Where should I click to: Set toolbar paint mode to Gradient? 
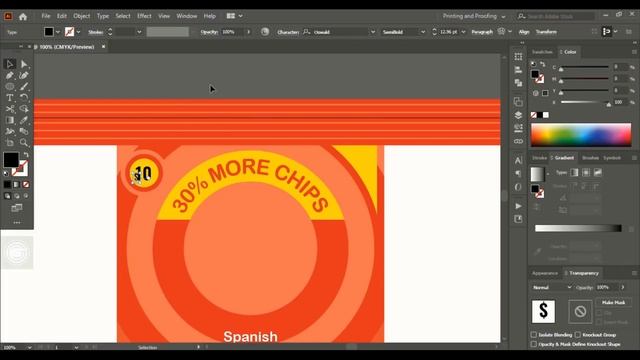coord(16,185)
